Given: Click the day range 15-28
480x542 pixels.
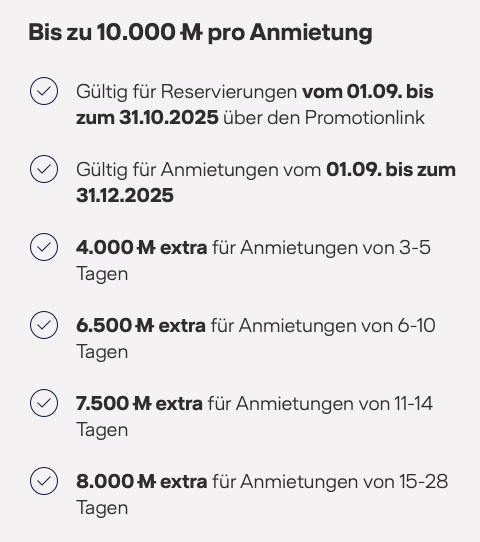Looking at the screenshot, I should tap(424, 482).
